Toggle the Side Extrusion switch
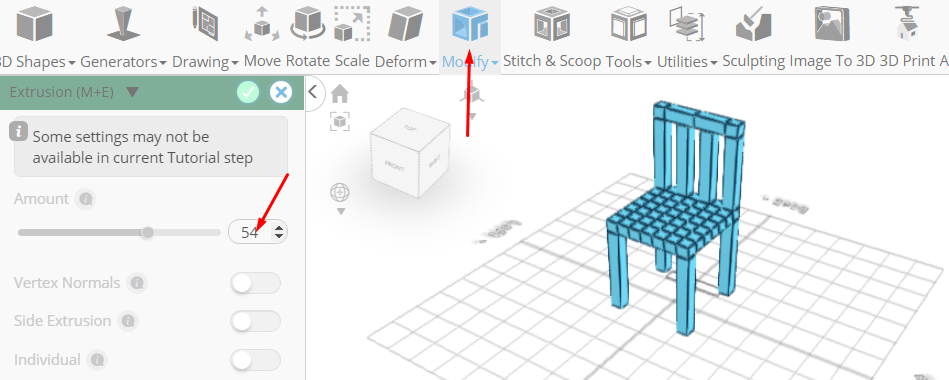This screenshot has width=949, height=380. point(255,321)
